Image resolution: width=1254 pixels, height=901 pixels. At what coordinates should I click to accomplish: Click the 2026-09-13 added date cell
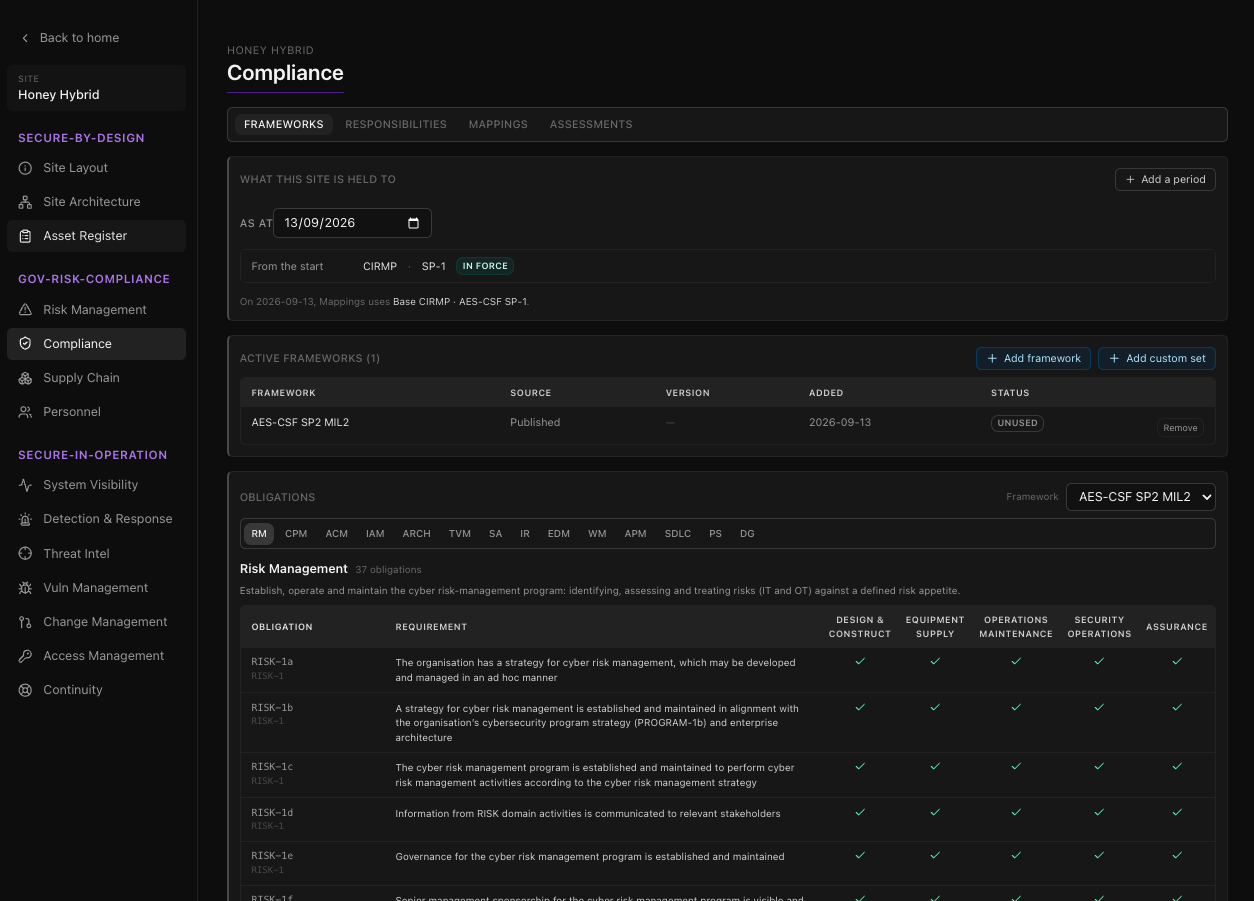click(x=840, y=423)
